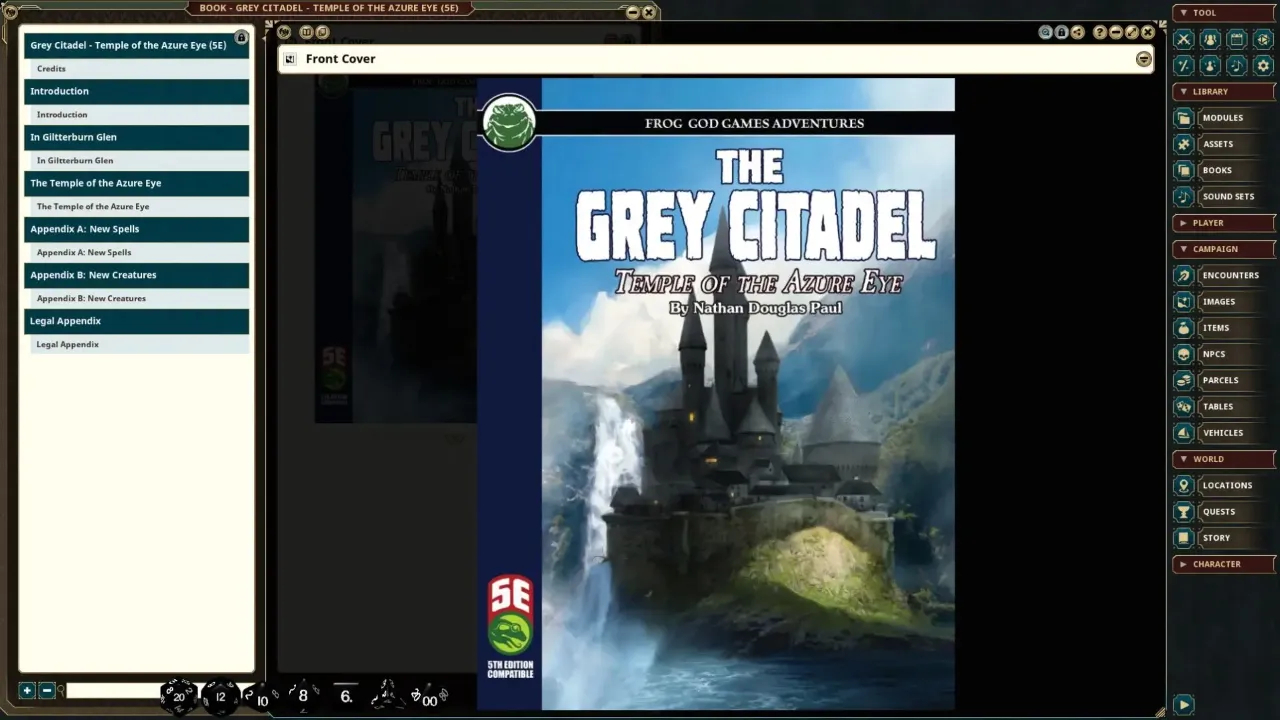Open the music note tool in Tool section
The image size is (1280, 720).
1237,65
